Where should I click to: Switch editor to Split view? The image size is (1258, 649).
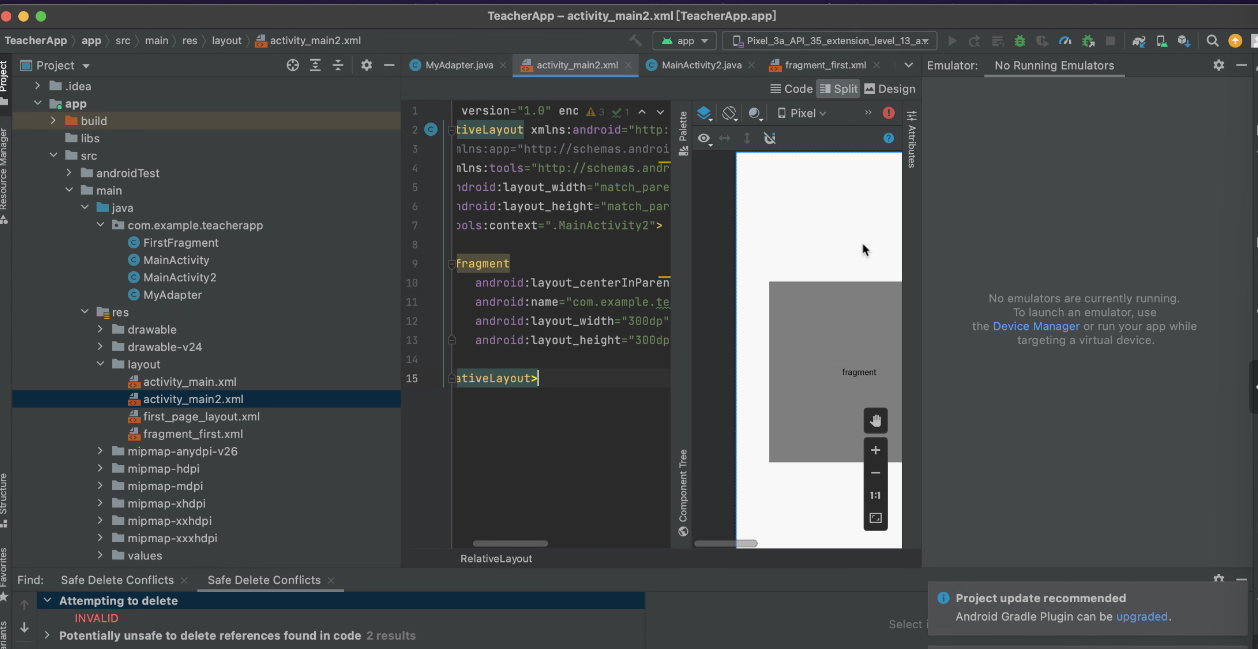[838, 89]
